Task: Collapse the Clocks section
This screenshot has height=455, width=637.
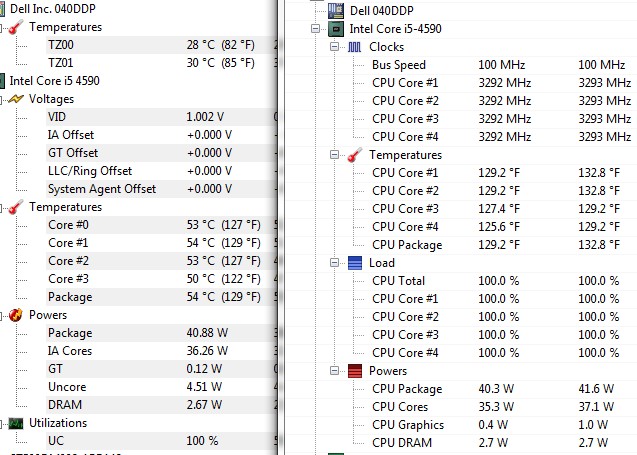Action: coord(335,47)
